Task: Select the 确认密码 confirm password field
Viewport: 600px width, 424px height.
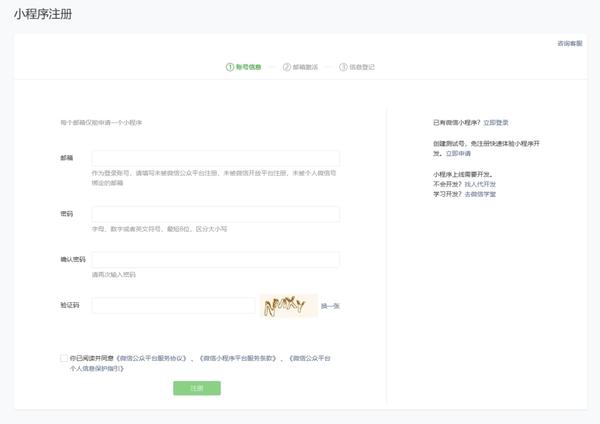Action: [x=215, y=260]
